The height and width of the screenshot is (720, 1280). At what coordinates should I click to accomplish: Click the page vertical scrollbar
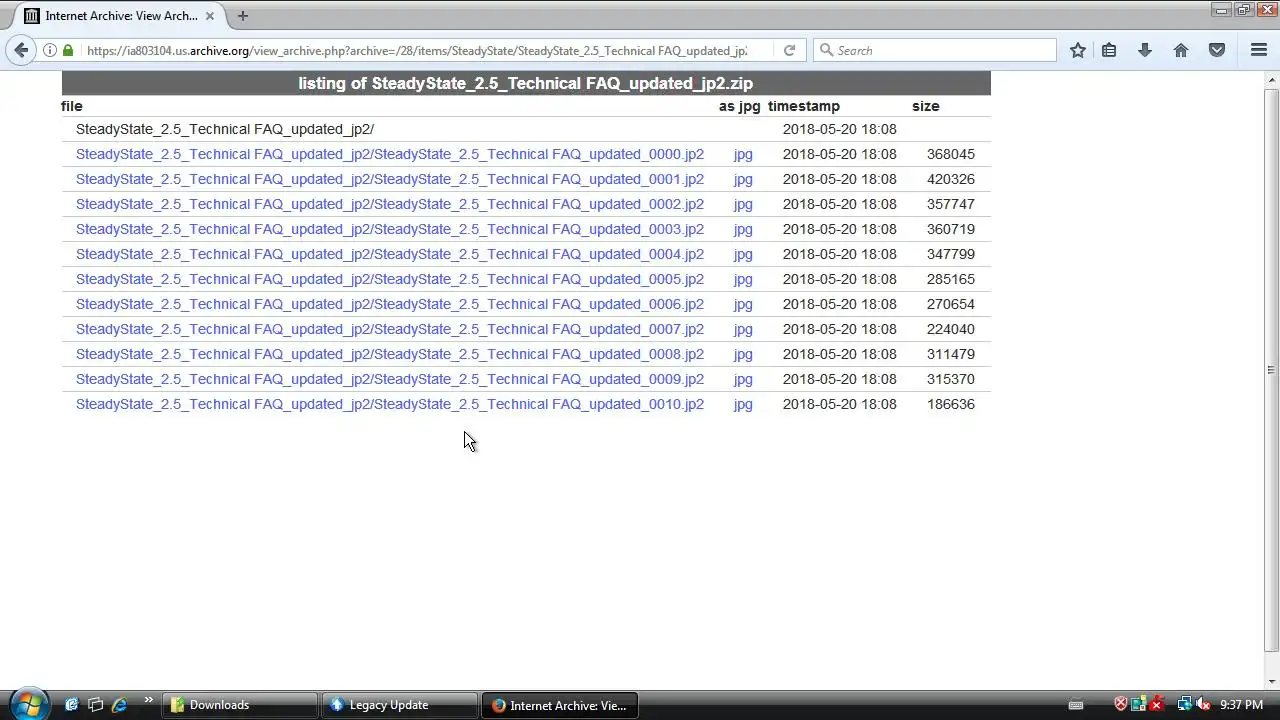[1271, 370]
